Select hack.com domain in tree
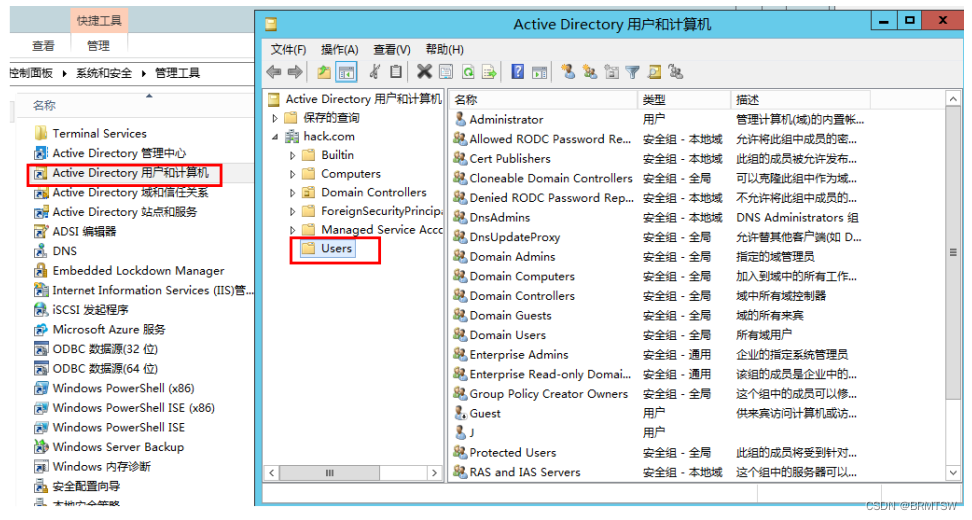 [x=329, y=136]
